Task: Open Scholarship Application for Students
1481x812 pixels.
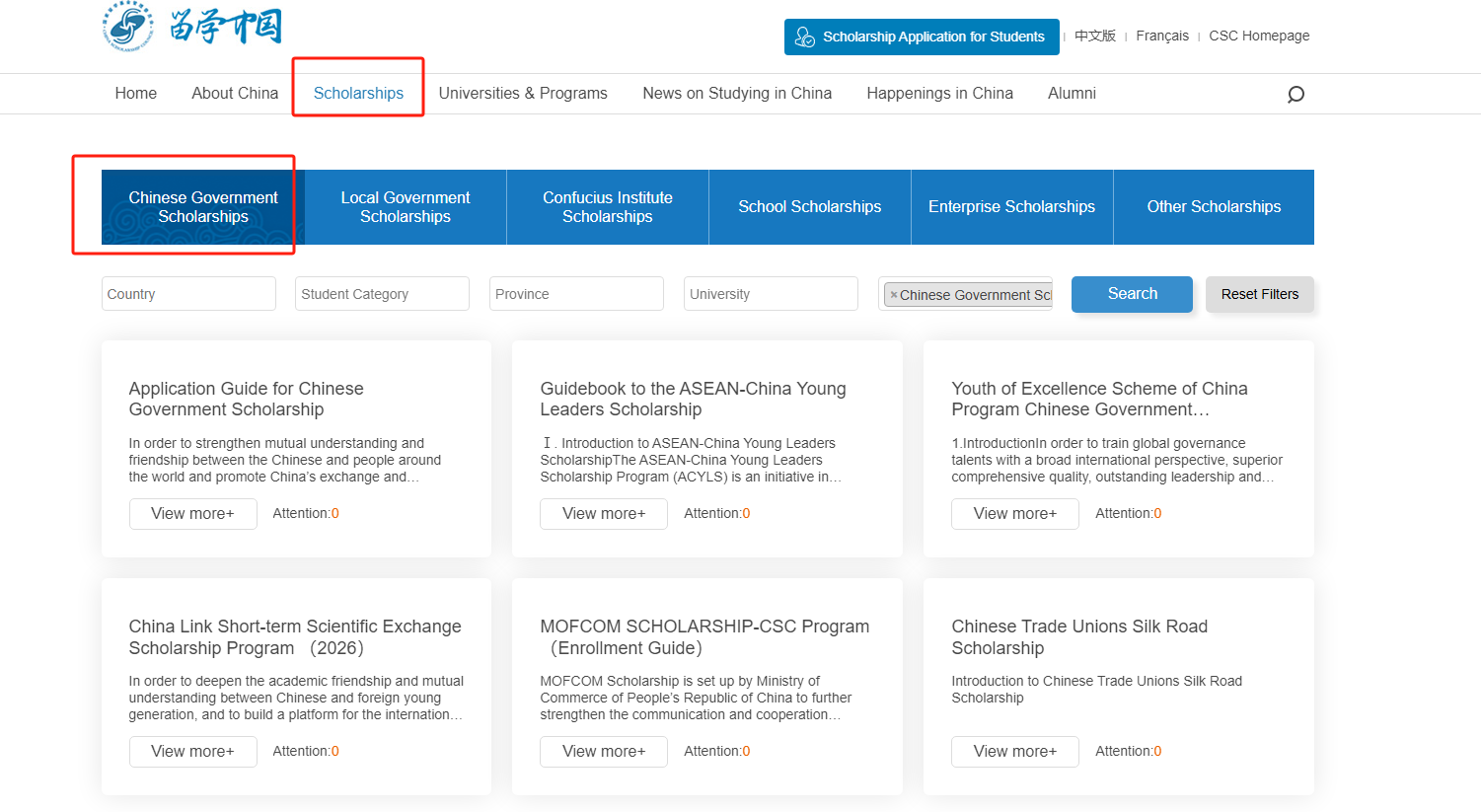Action: click(x=922, y=37)
